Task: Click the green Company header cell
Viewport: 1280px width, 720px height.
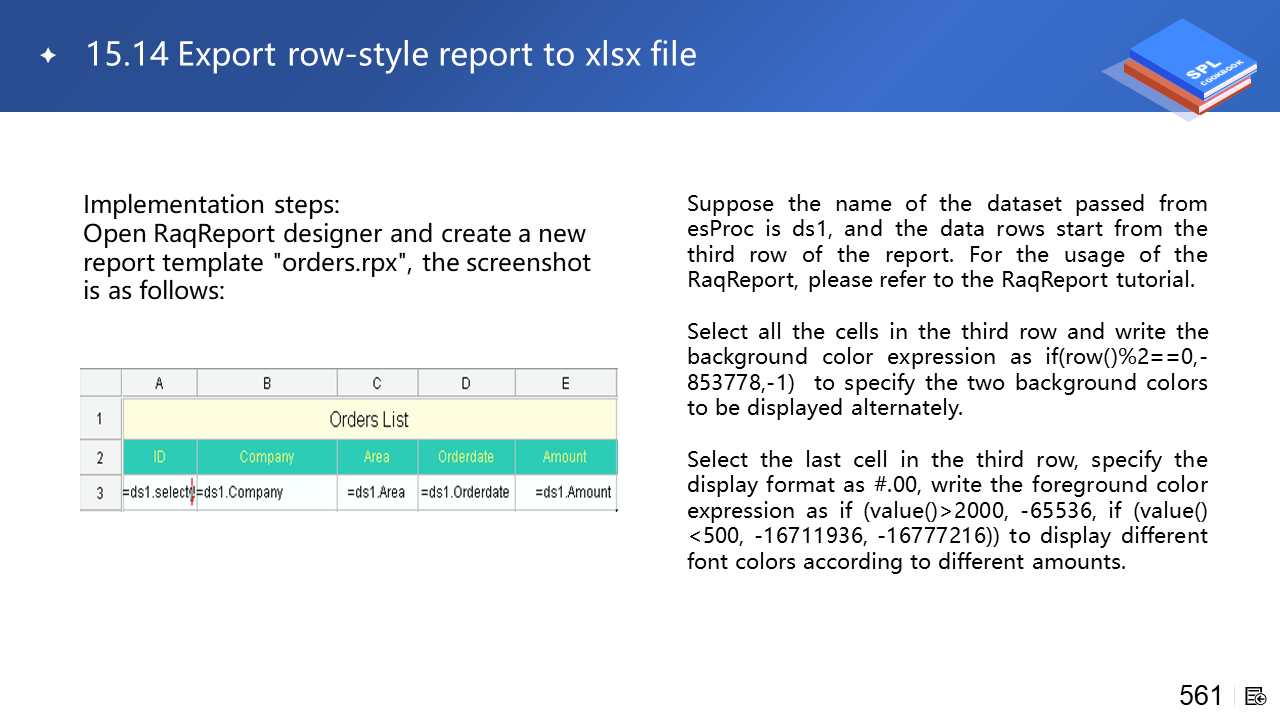Action: pyautogui.click(x=267, y=457)
